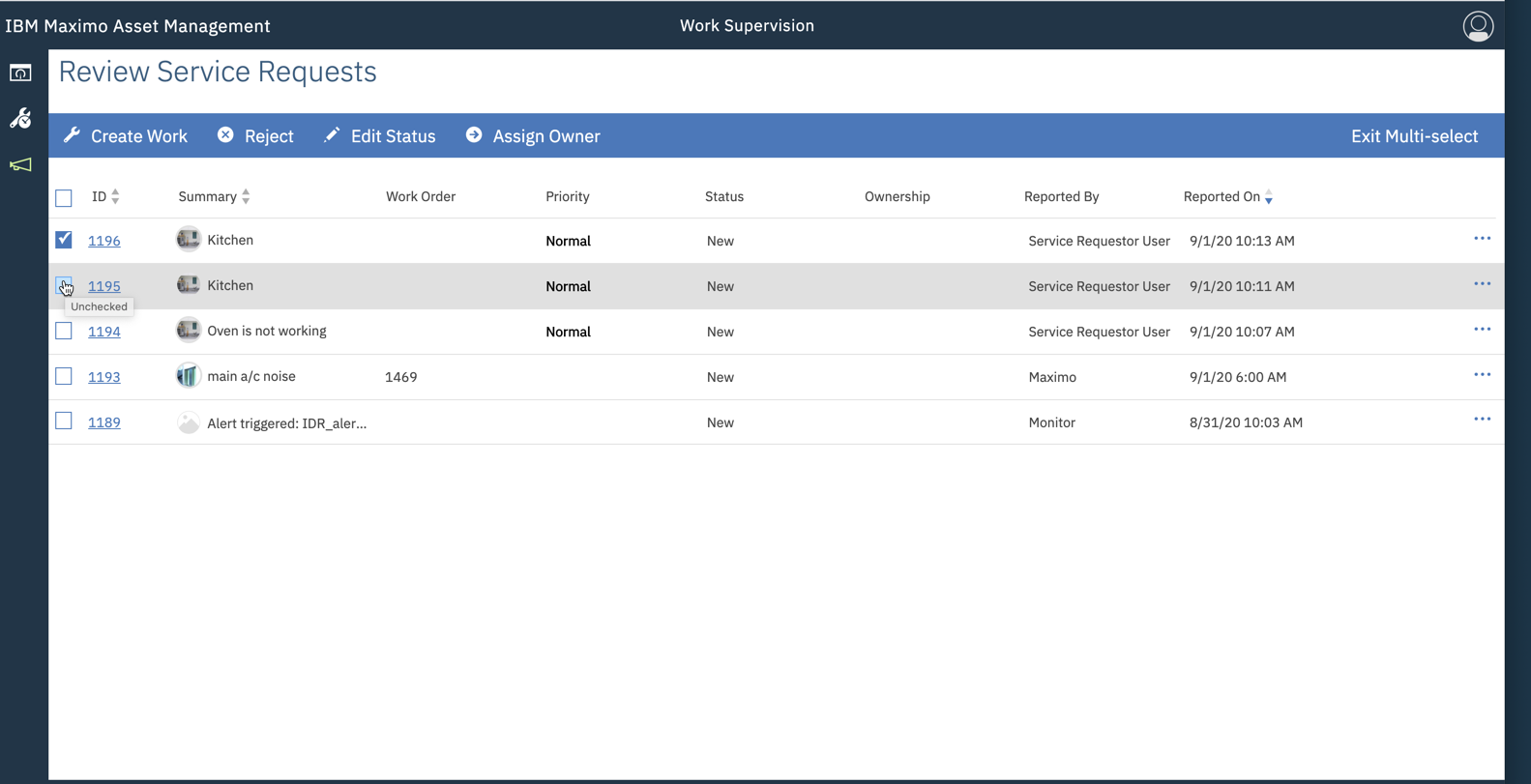Click Assign Owner in action bar
The image size is (1531, 784).
click(x=533, y=136)
